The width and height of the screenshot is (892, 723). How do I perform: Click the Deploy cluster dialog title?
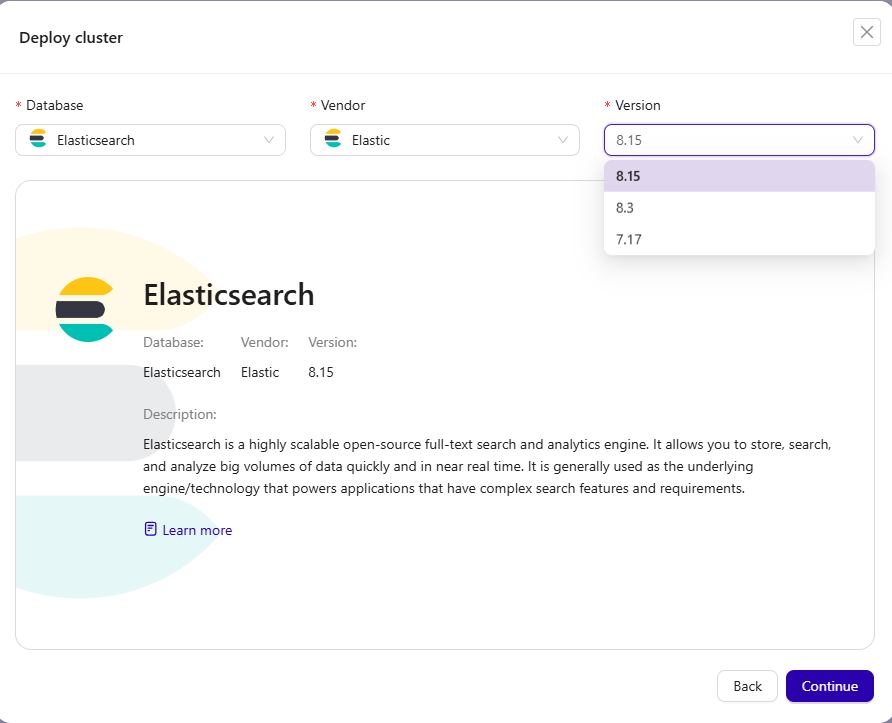coord(70,37)
